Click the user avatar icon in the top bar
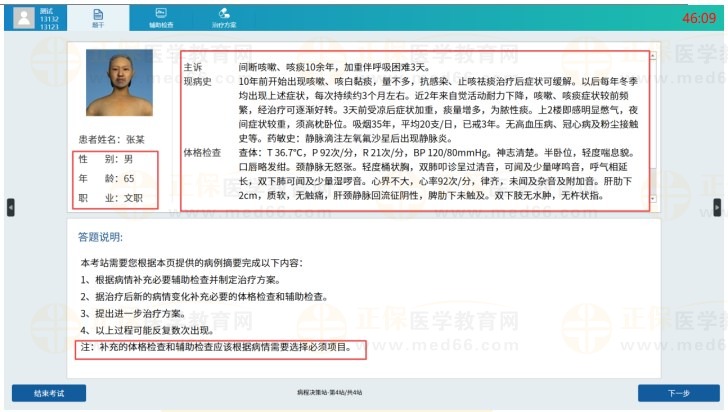Image resolution: width=728 pixels, height=412 pixels. pos(22,17)
